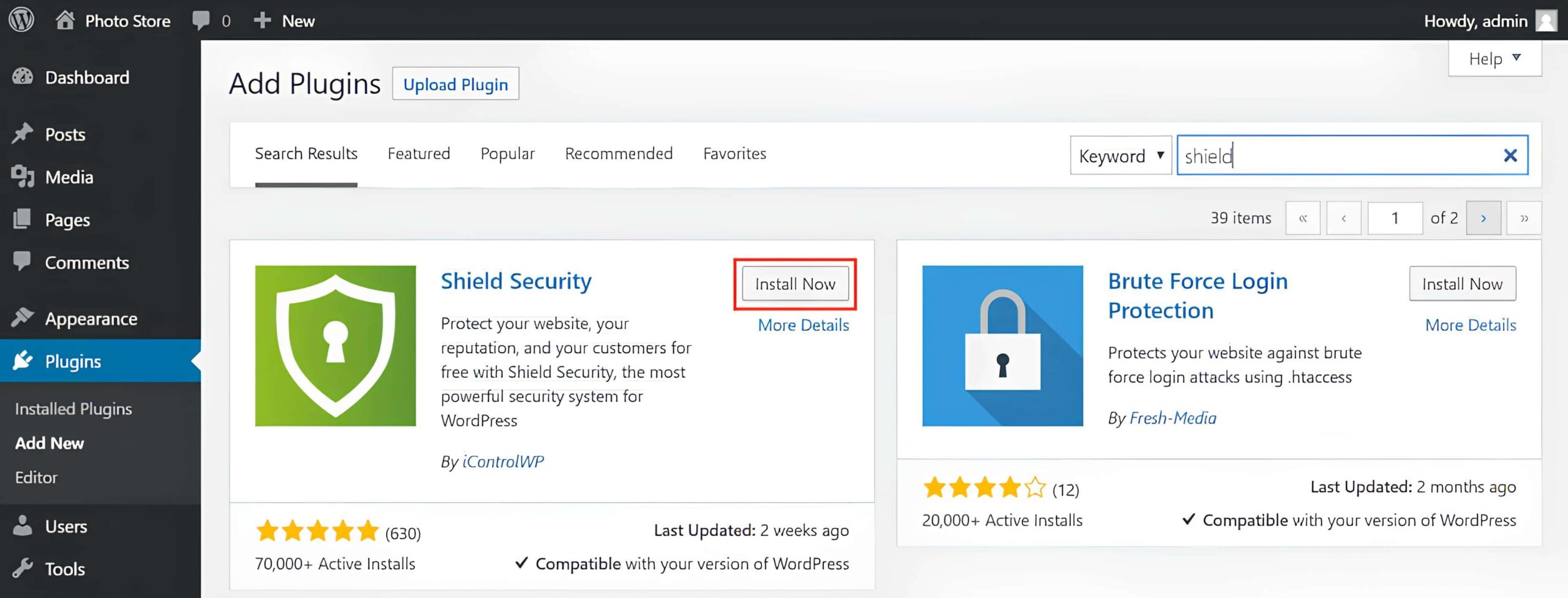Viewport: 1568px width, 598px height.
Task: Clear the search field with the X
Action: [1511, 155]
